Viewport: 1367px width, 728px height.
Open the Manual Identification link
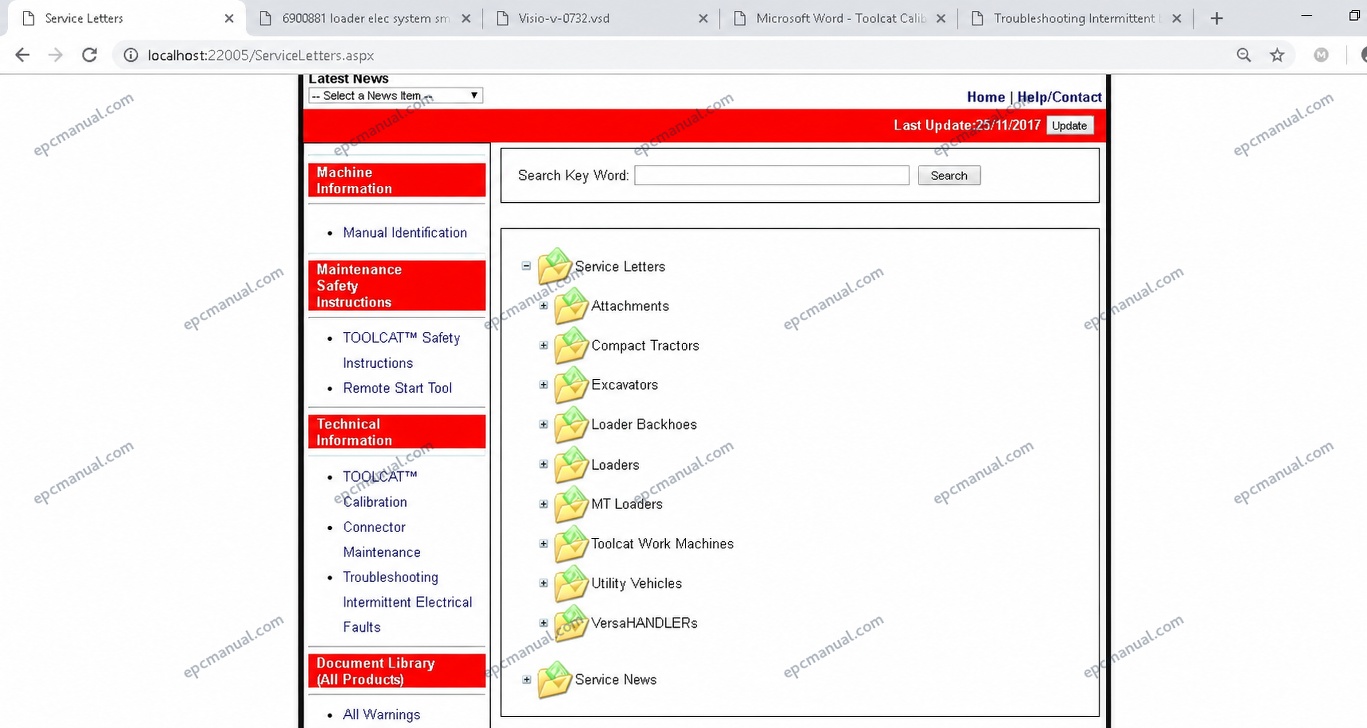(x=405, y=233)
